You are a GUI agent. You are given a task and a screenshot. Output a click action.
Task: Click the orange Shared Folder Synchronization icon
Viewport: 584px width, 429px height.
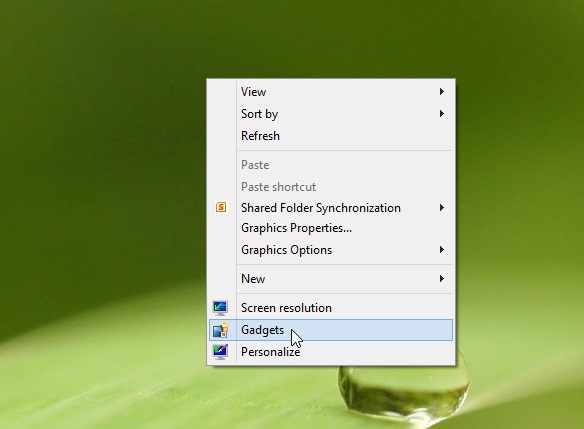pos(221,207)
